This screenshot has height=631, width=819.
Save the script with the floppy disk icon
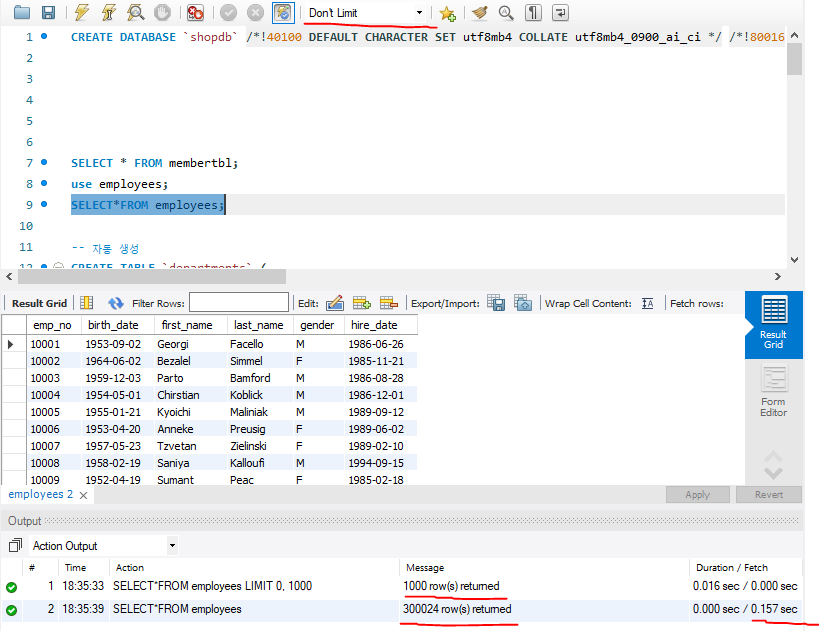click(x=48, y=13)
